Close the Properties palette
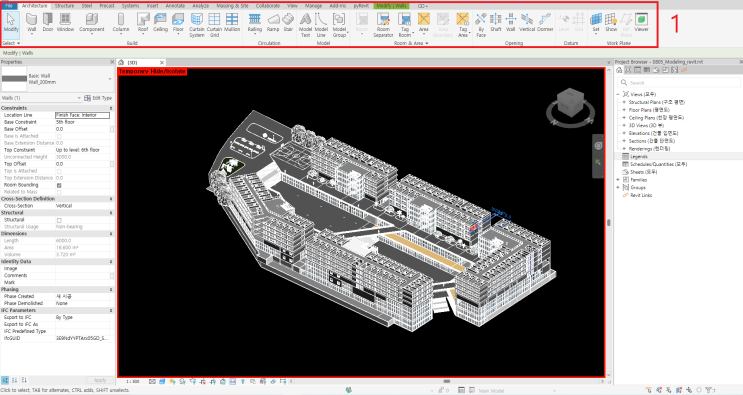Screen dimensions: 743x395 pyautogui.click(x=112, y=62)
